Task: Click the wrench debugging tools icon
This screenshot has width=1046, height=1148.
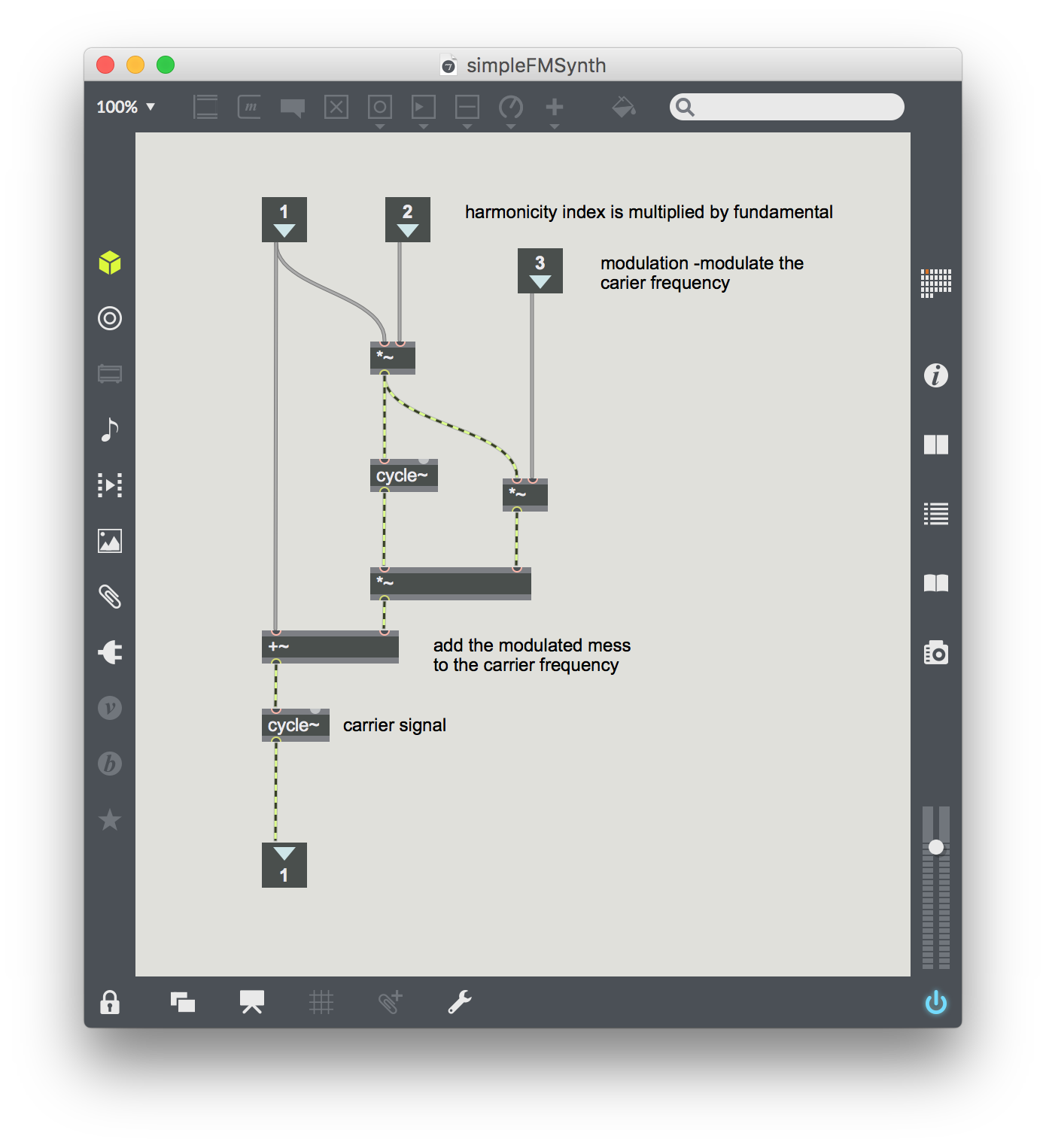Action: (459, 1002)
